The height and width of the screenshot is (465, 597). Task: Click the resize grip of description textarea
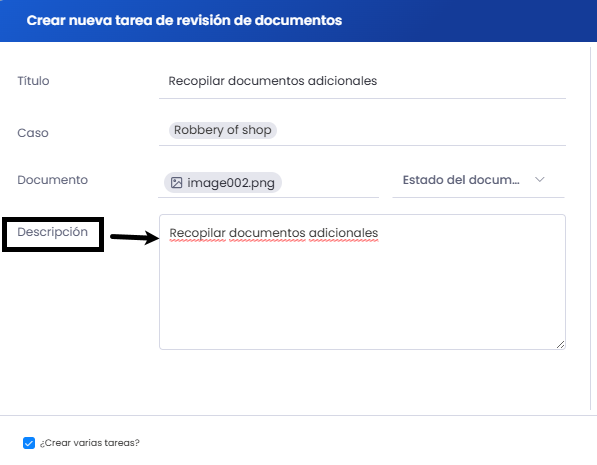(x=560, y=344)
